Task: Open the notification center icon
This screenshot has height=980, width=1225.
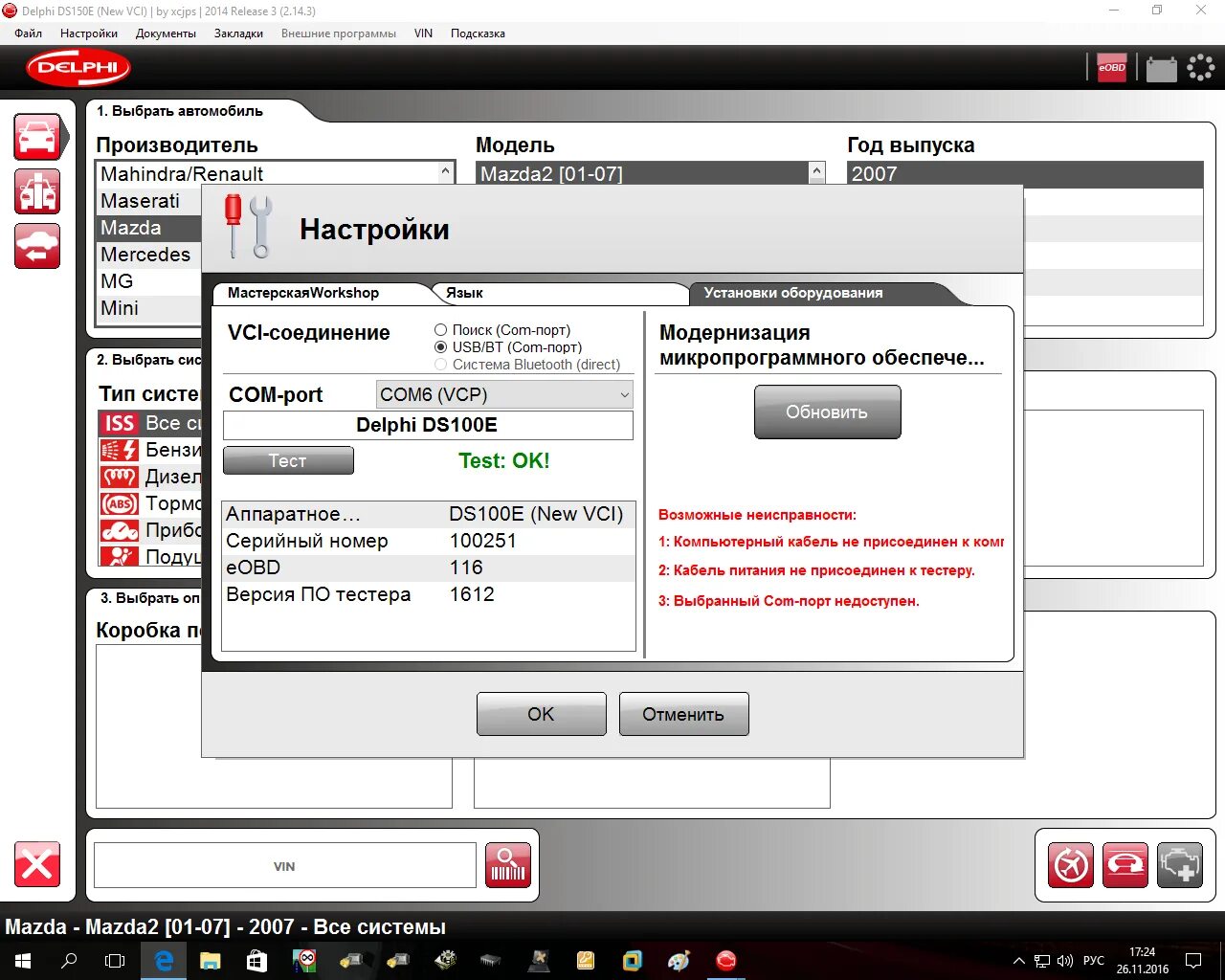Action: [x=1193, y=961]
